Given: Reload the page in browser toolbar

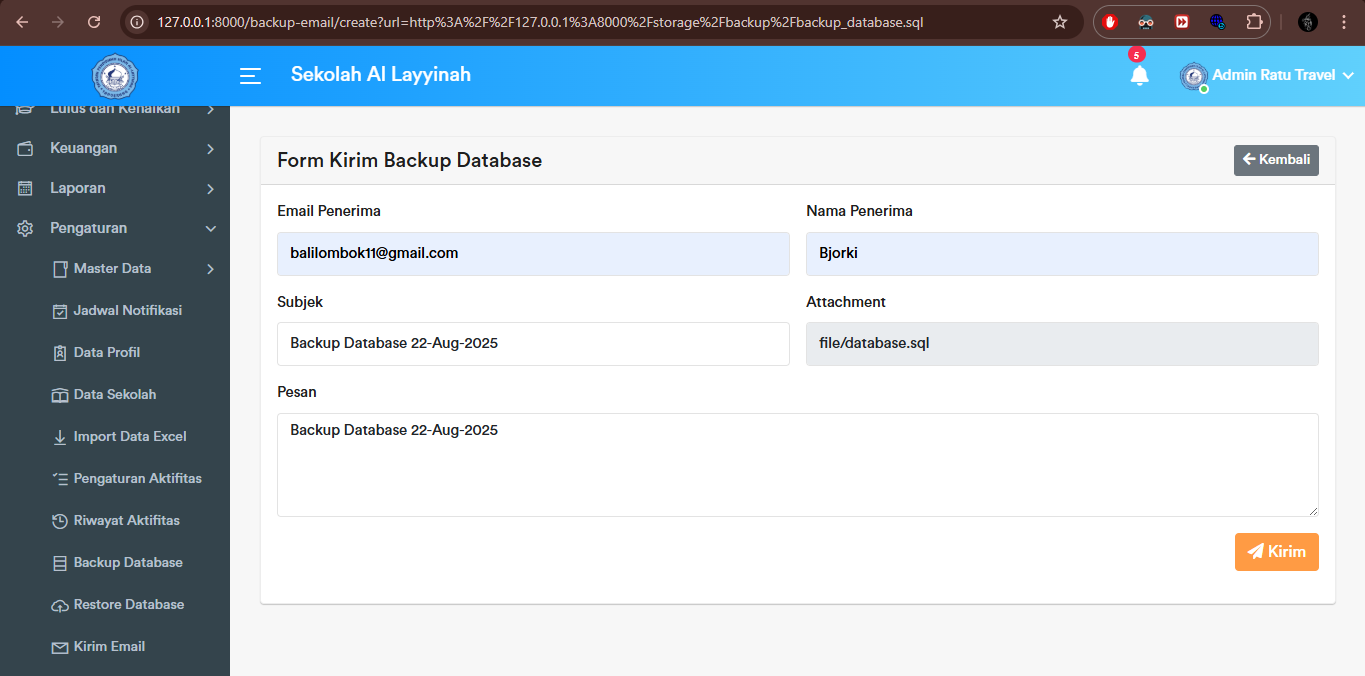Looking at the screenshot, I should coord(94,22).
